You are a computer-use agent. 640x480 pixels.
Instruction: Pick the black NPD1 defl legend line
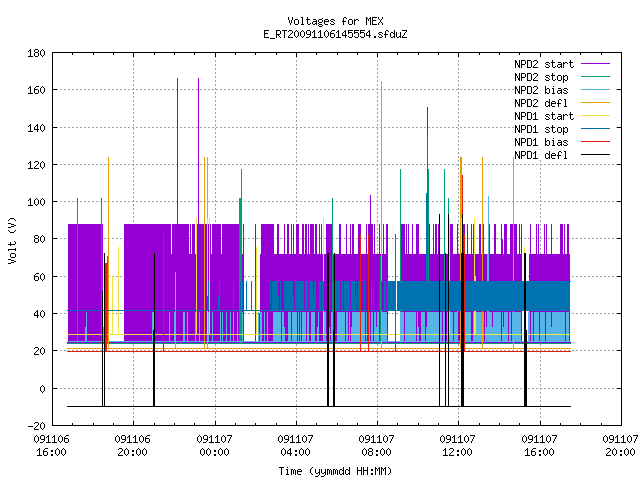tap(595, 155)
